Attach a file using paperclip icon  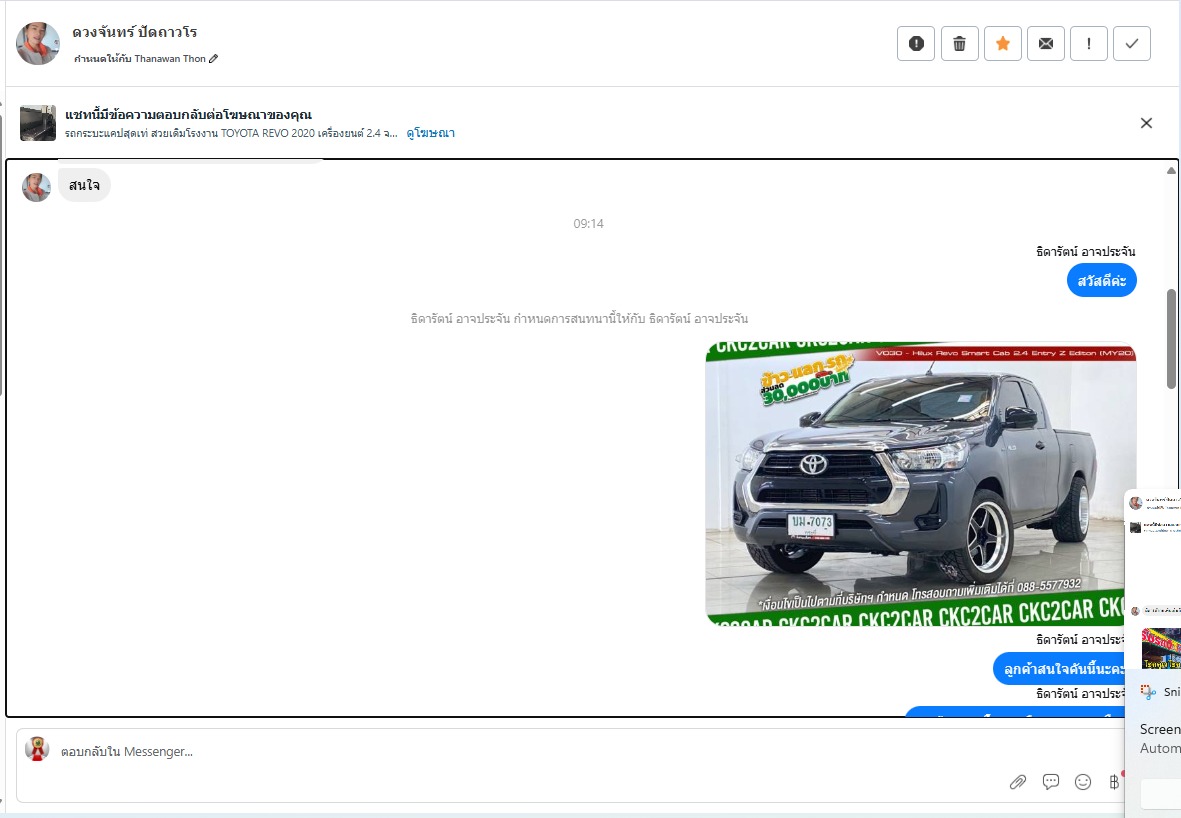[1018, 782]
